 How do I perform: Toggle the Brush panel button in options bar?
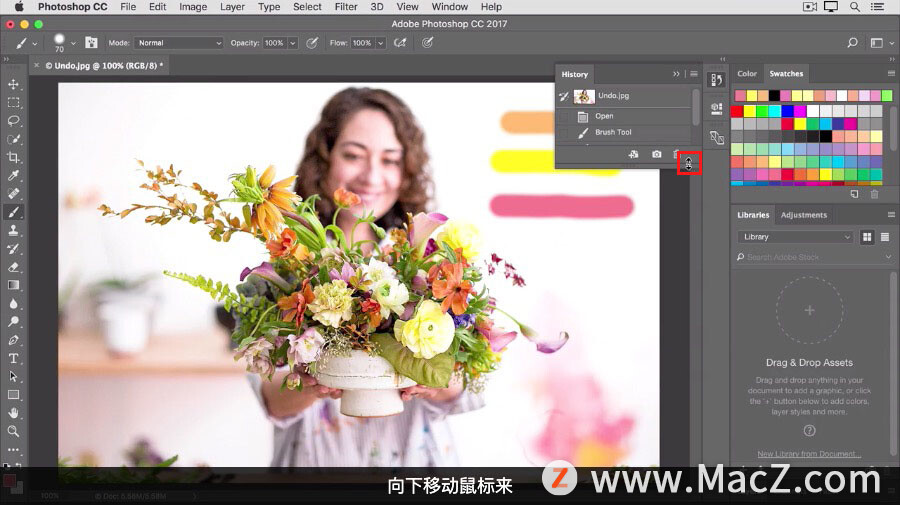click(91, 42)
